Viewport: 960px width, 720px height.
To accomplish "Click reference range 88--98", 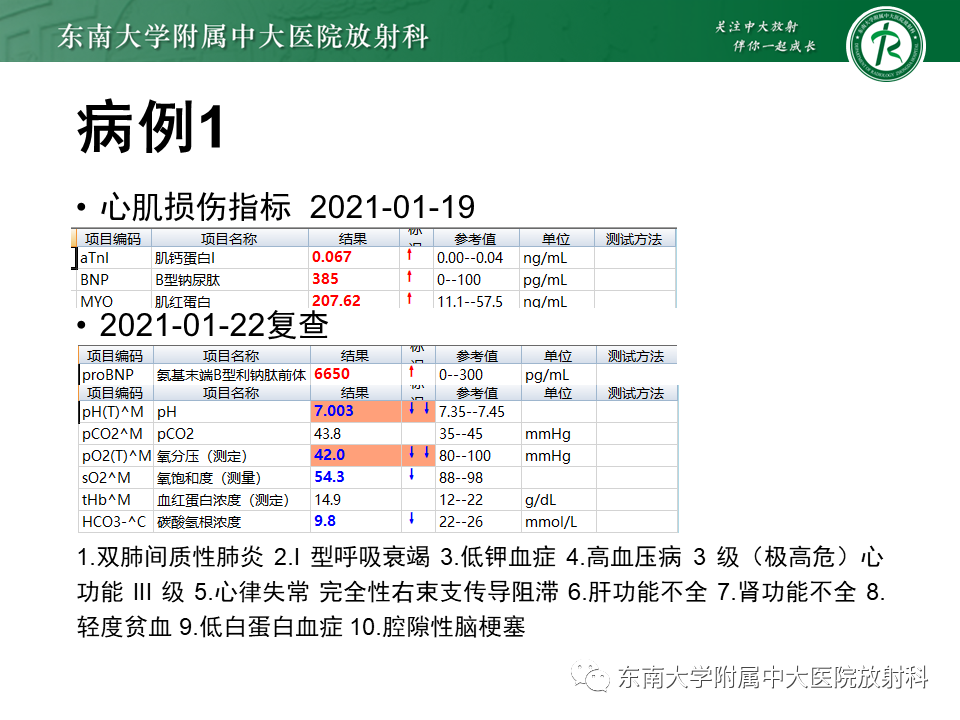I will [x=460, y=478].
